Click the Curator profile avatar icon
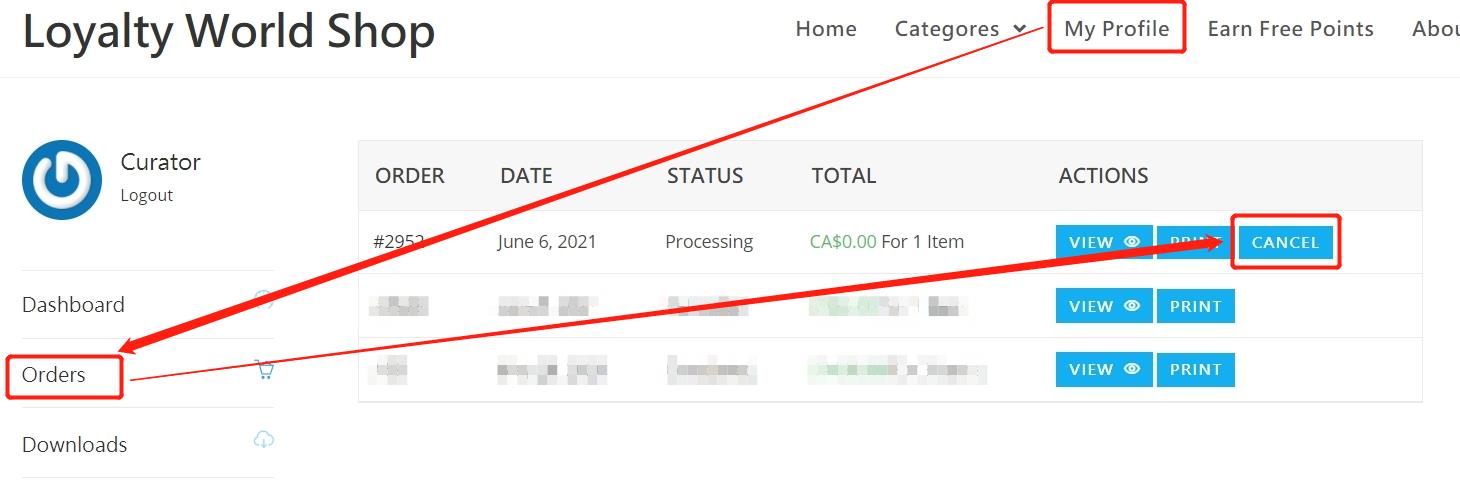The image size is (1460, 495). (62, 180)
